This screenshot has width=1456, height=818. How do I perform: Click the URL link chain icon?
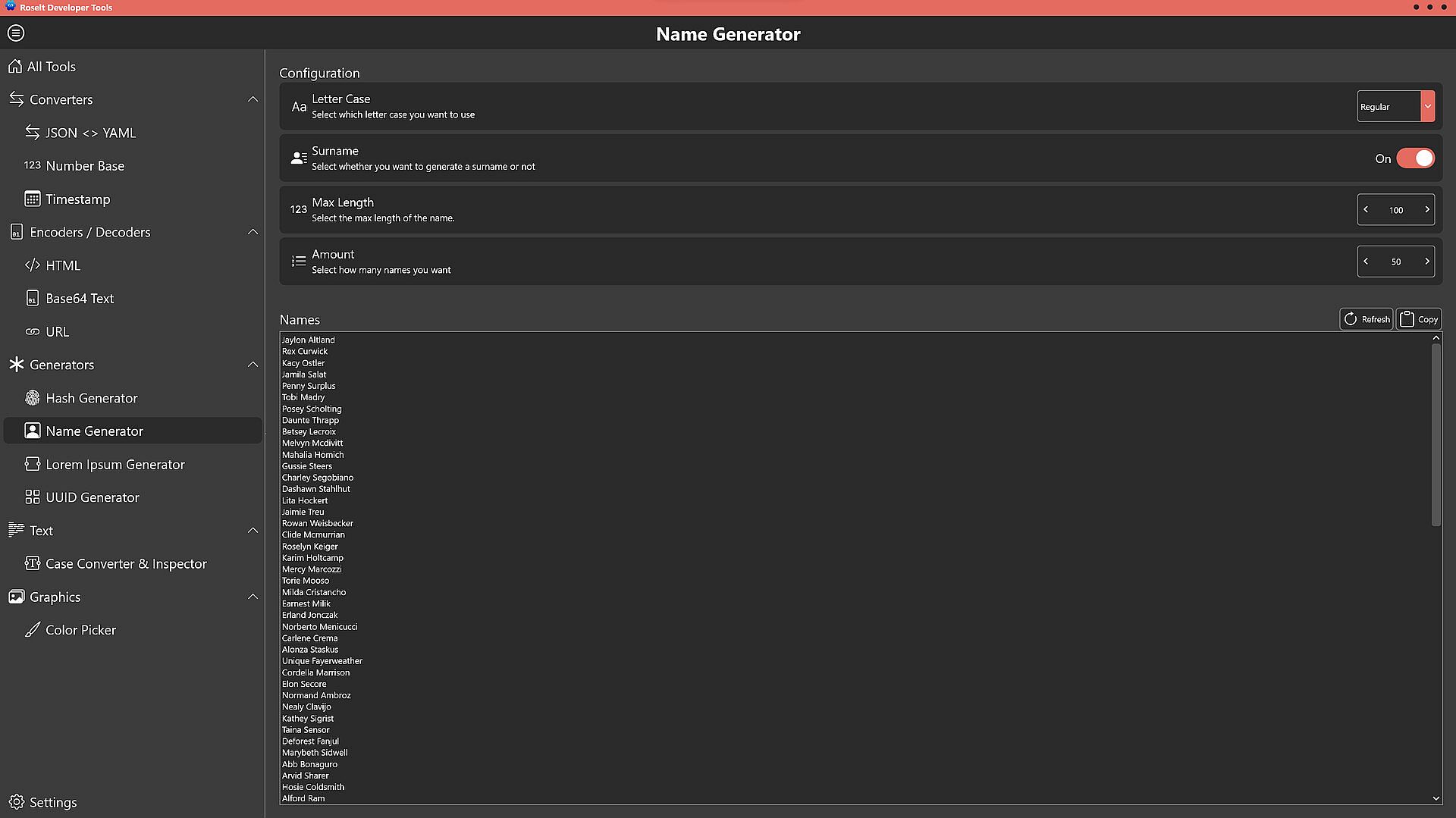pyautogui.click(x=32, y=332)
